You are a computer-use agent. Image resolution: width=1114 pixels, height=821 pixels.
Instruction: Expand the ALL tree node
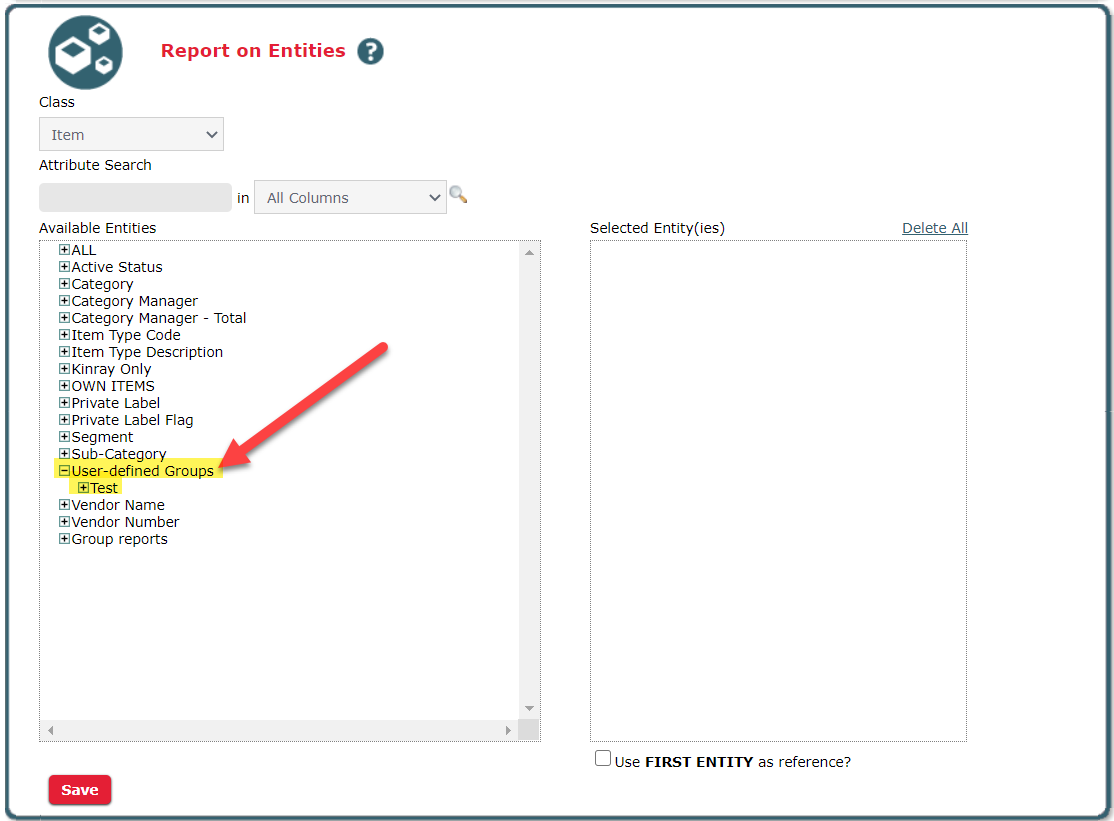(x=65, y=250)
